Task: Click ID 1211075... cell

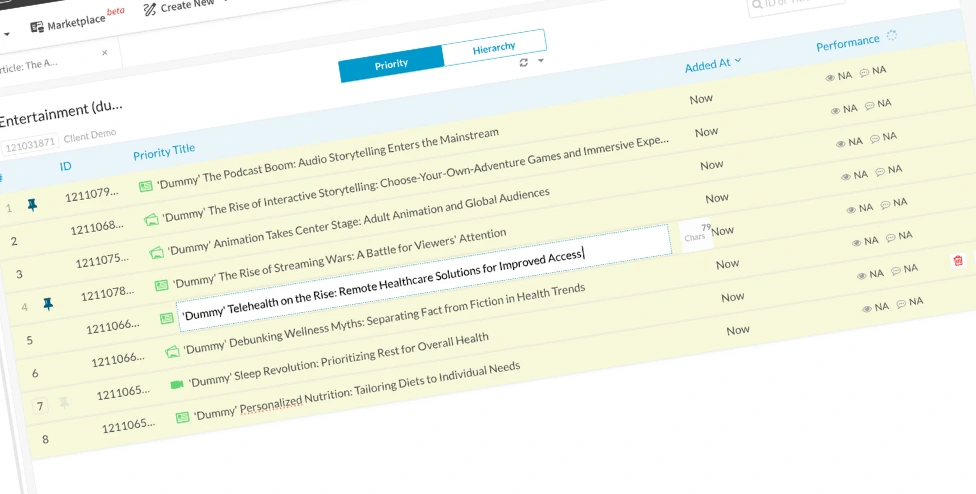Action: coord(102,261)
